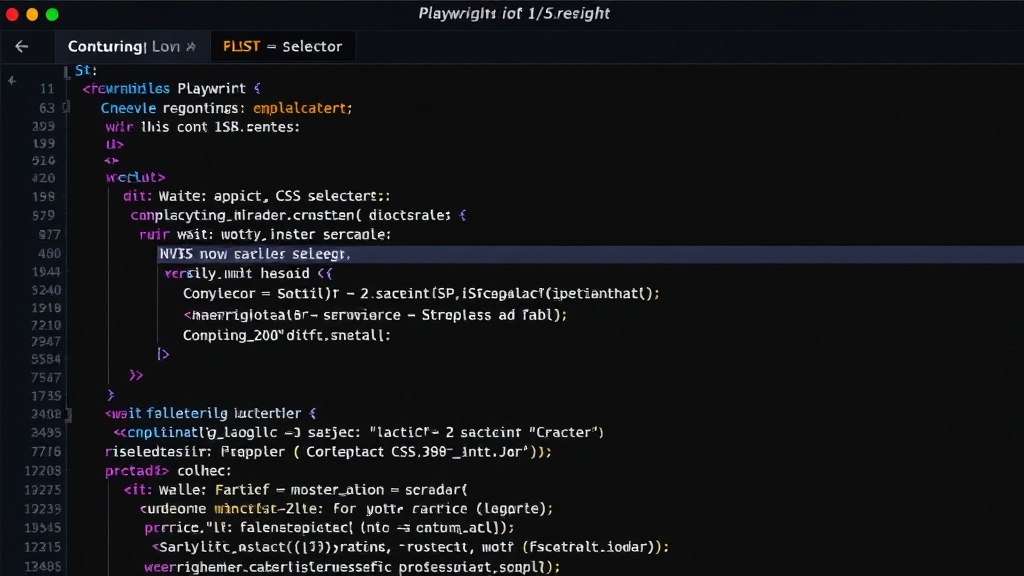Click 'Waite: appict, CSS selecters' line

pyautogui.click(x=256, y=196)
